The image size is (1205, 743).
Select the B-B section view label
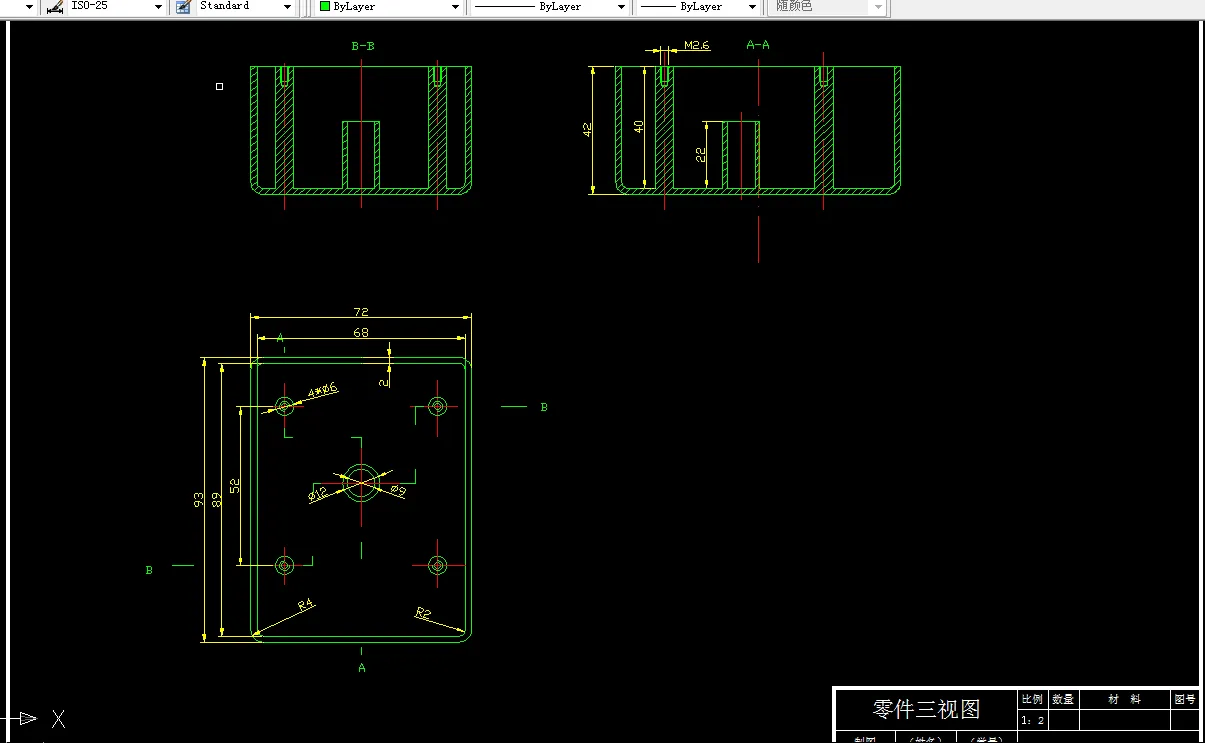363,46
